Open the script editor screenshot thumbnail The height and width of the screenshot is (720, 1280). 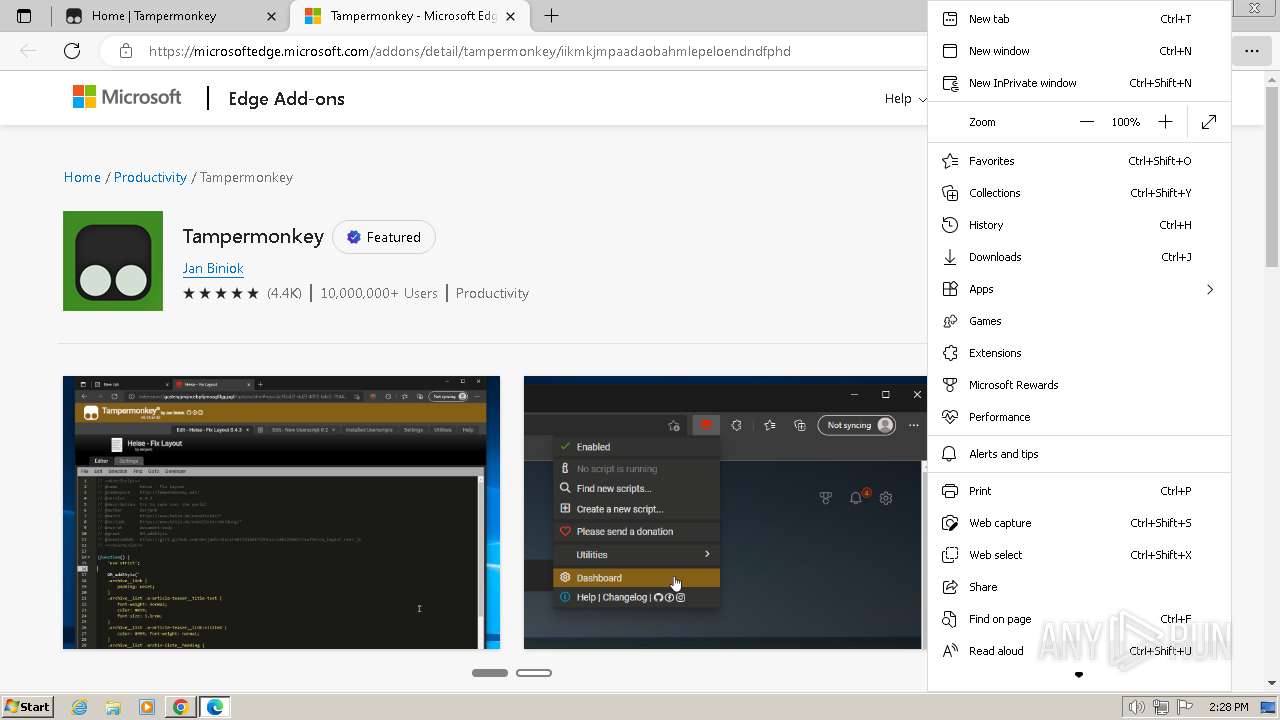(281, 512)
